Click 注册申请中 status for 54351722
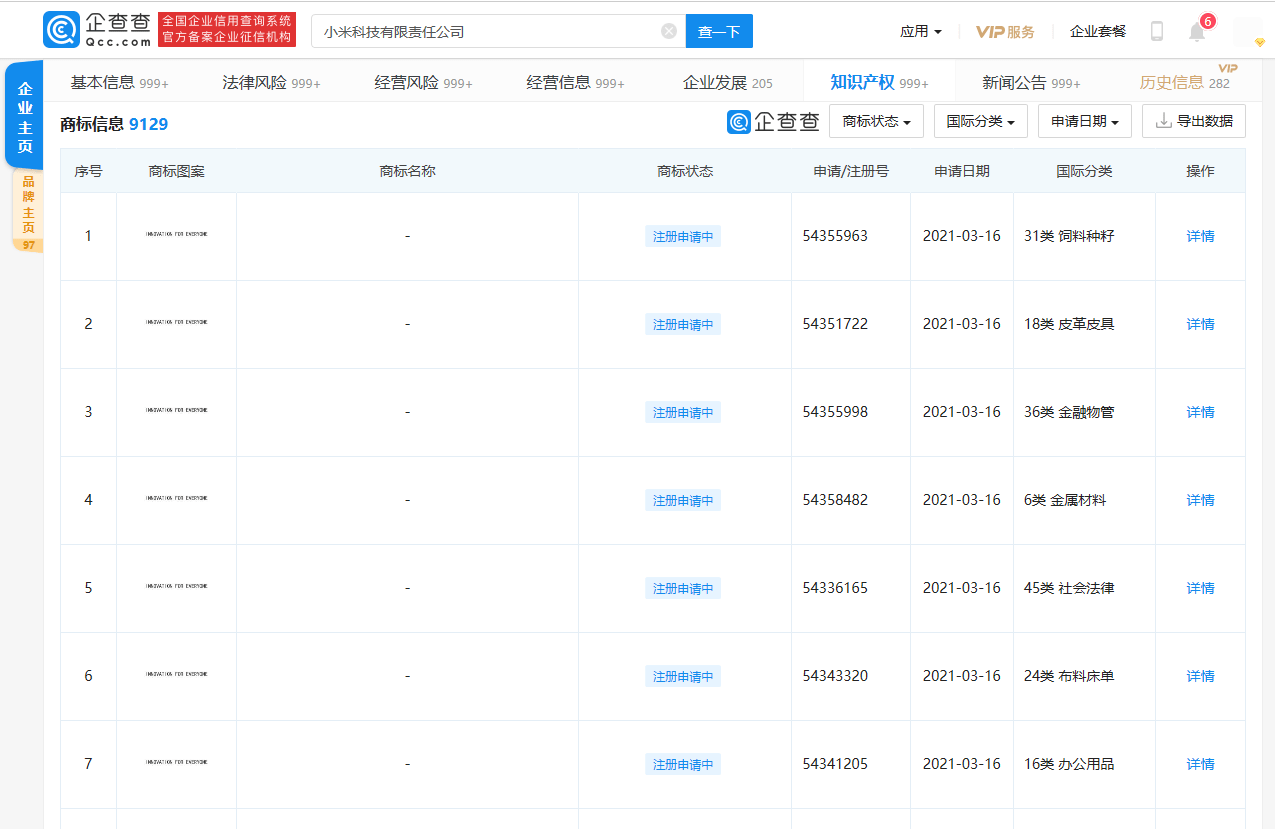 (683, 325)
